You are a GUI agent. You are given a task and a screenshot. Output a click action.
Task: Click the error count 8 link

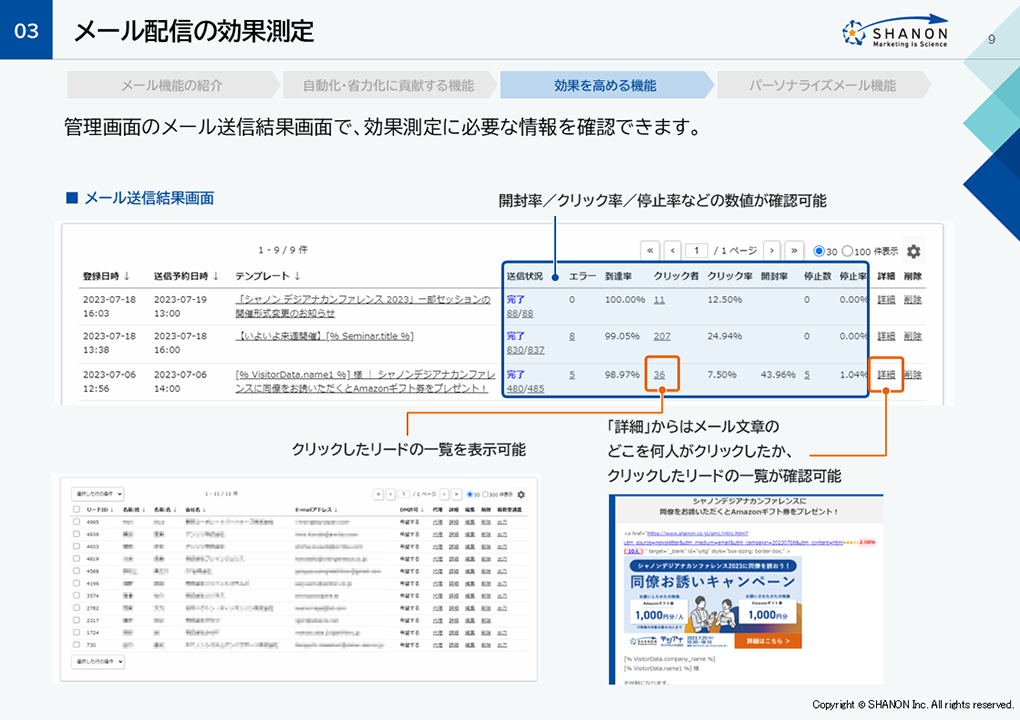pyautogui.click(x=572, y=336)
